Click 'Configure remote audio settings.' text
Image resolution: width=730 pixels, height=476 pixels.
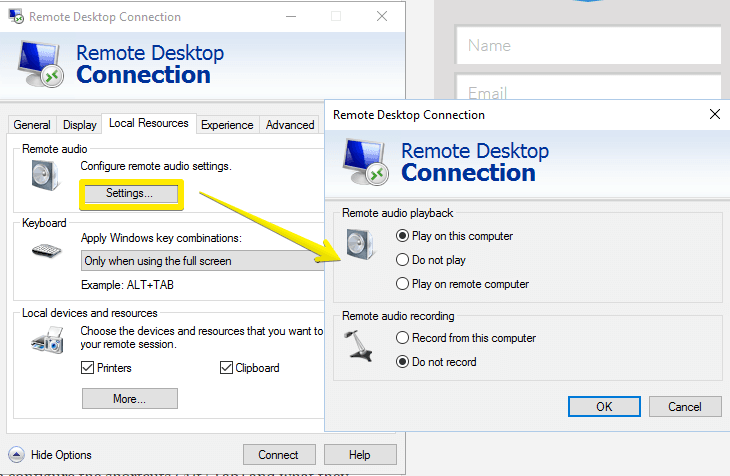156,166
